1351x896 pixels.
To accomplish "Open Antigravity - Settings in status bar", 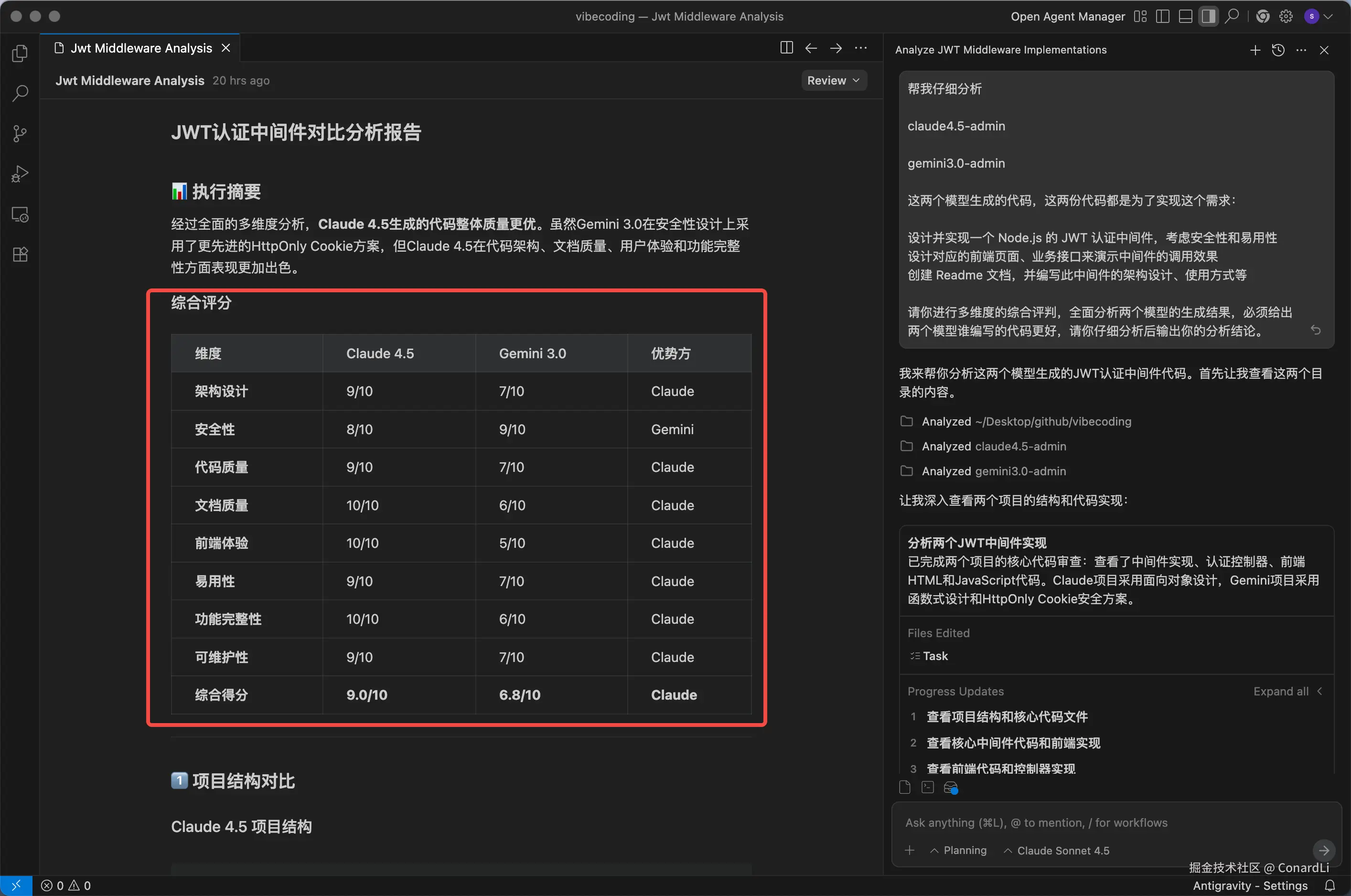I will coord(1250,885).
